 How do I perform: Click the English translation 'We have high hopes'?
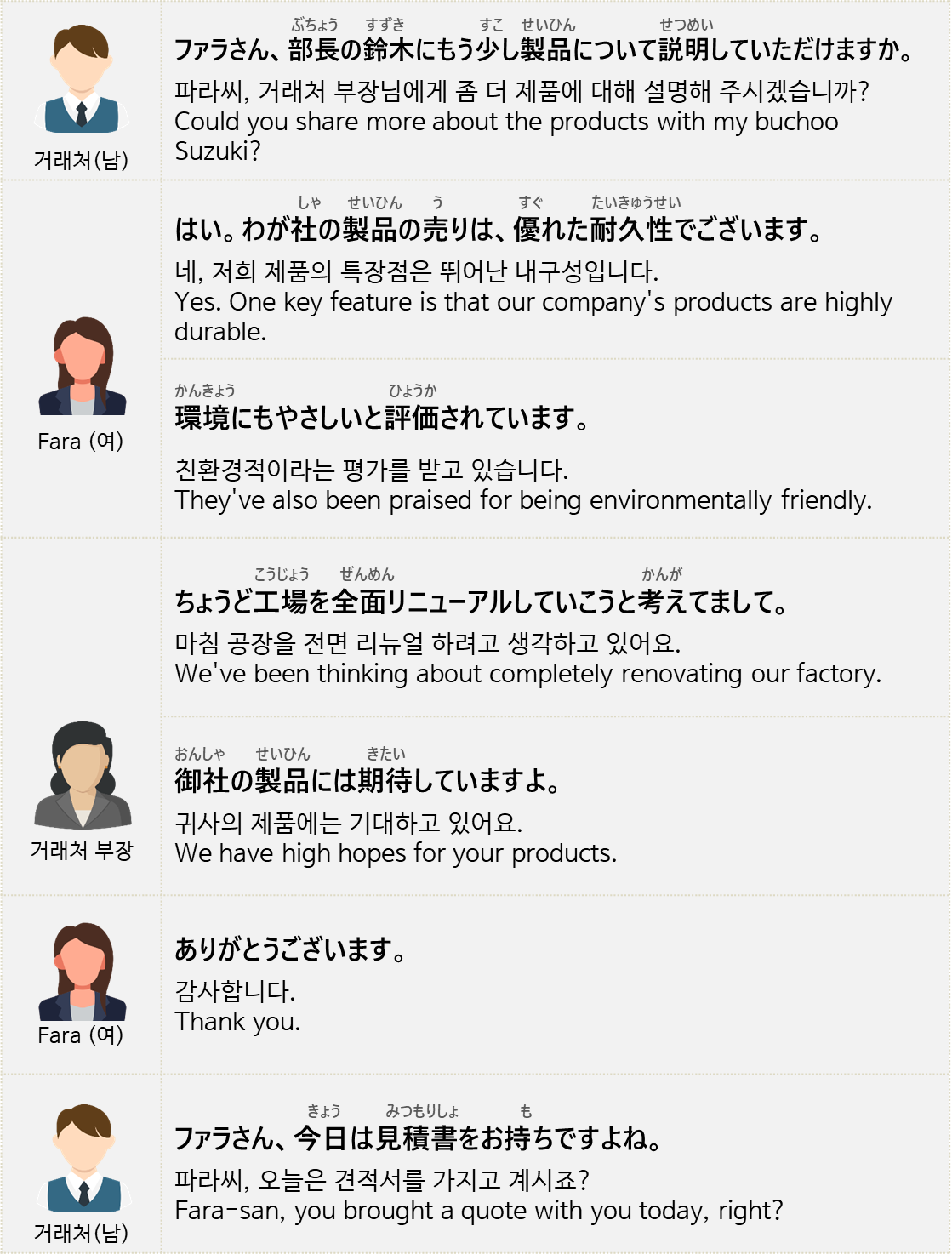[396, 852]
